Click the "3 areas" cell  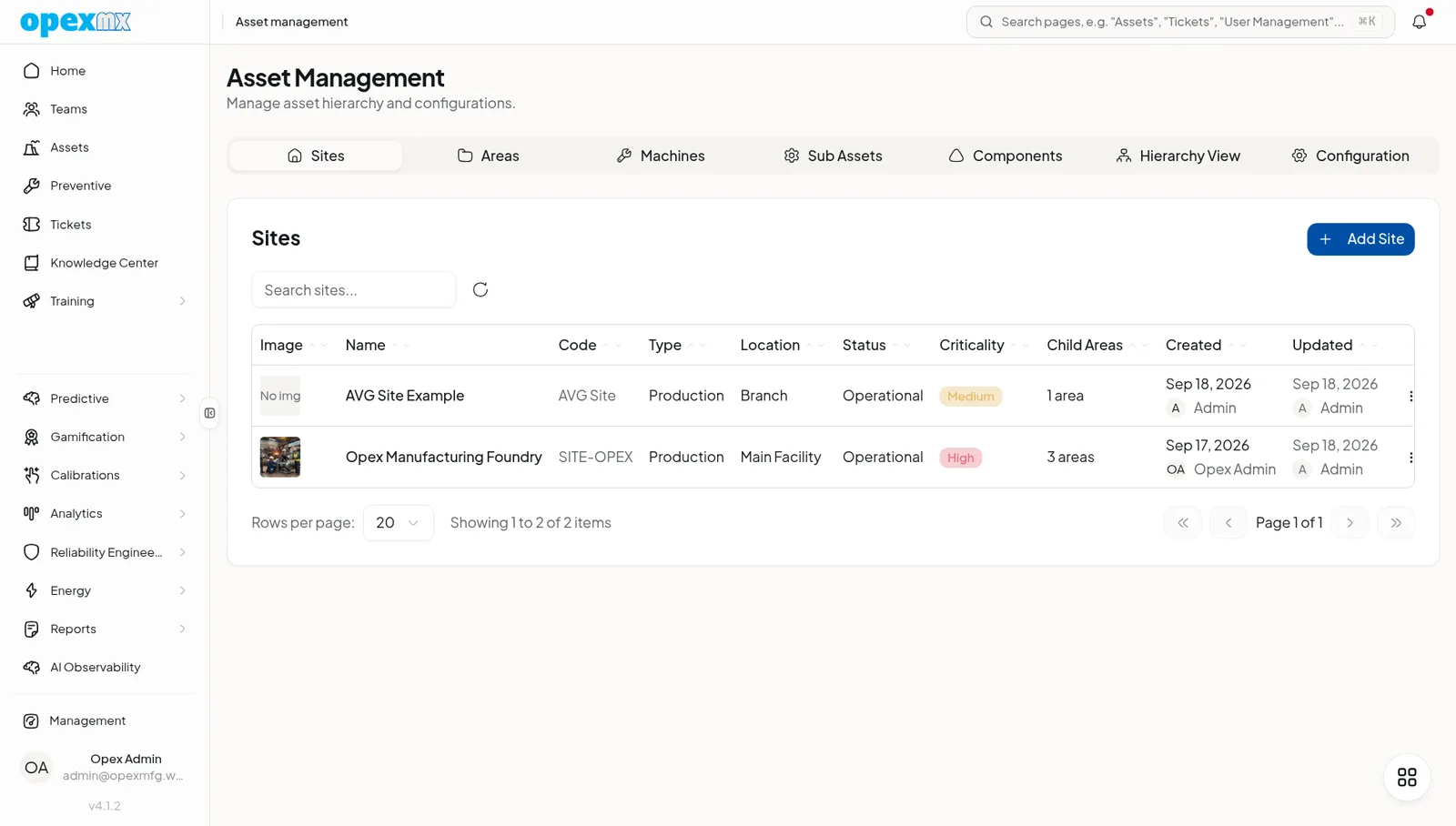coord(1070,457)
